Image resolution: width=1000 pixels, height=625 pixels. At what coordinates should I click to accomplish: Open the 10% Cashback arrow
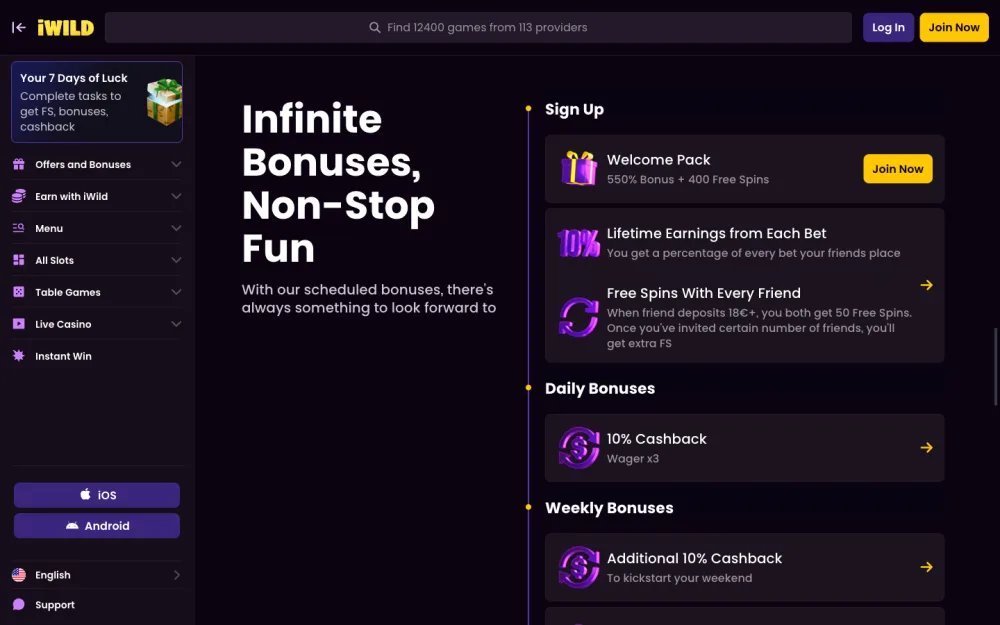click(x=927, y=448)
